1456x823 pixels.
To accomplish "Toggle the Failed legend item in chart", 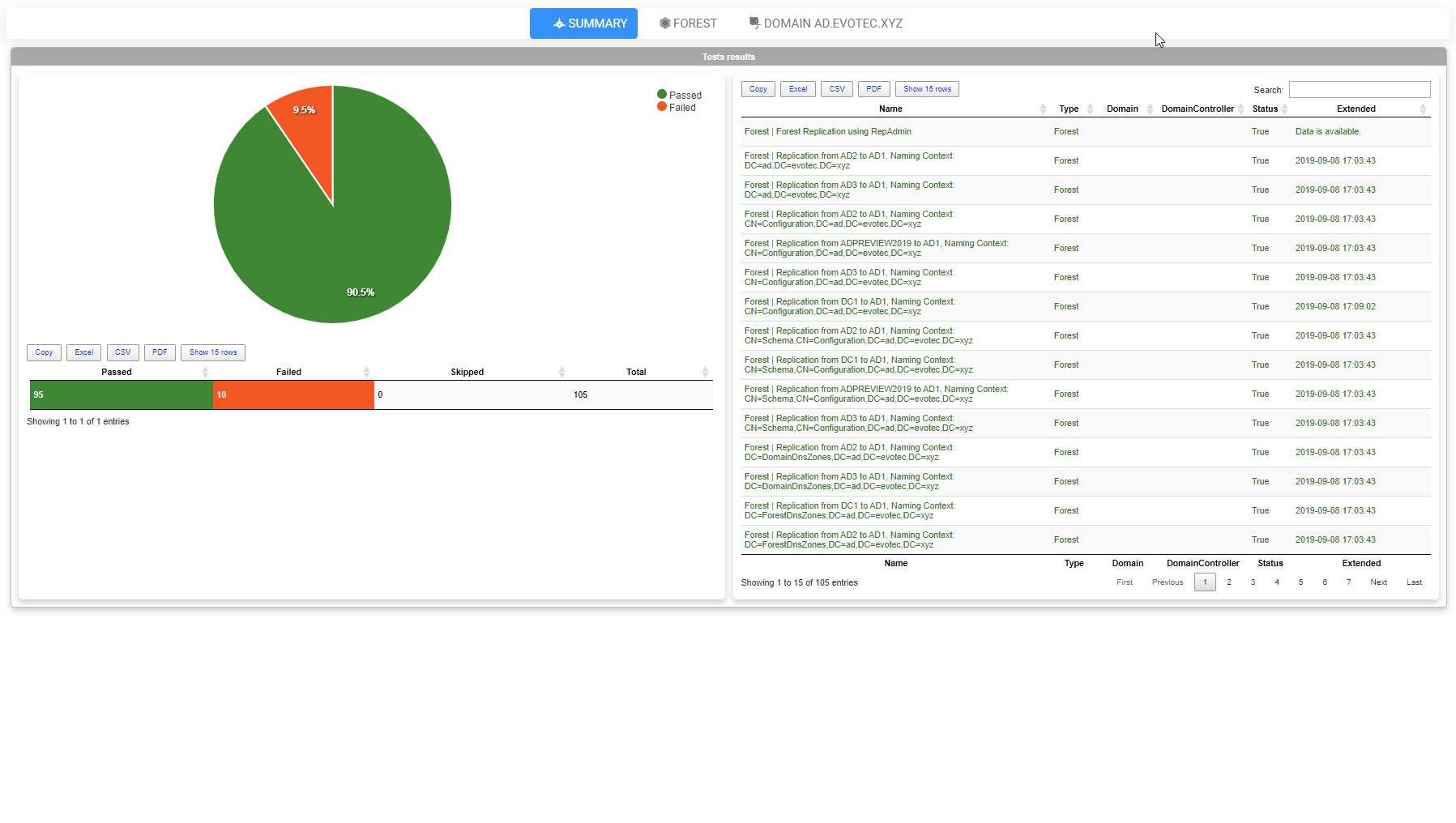I will point(677,108).
